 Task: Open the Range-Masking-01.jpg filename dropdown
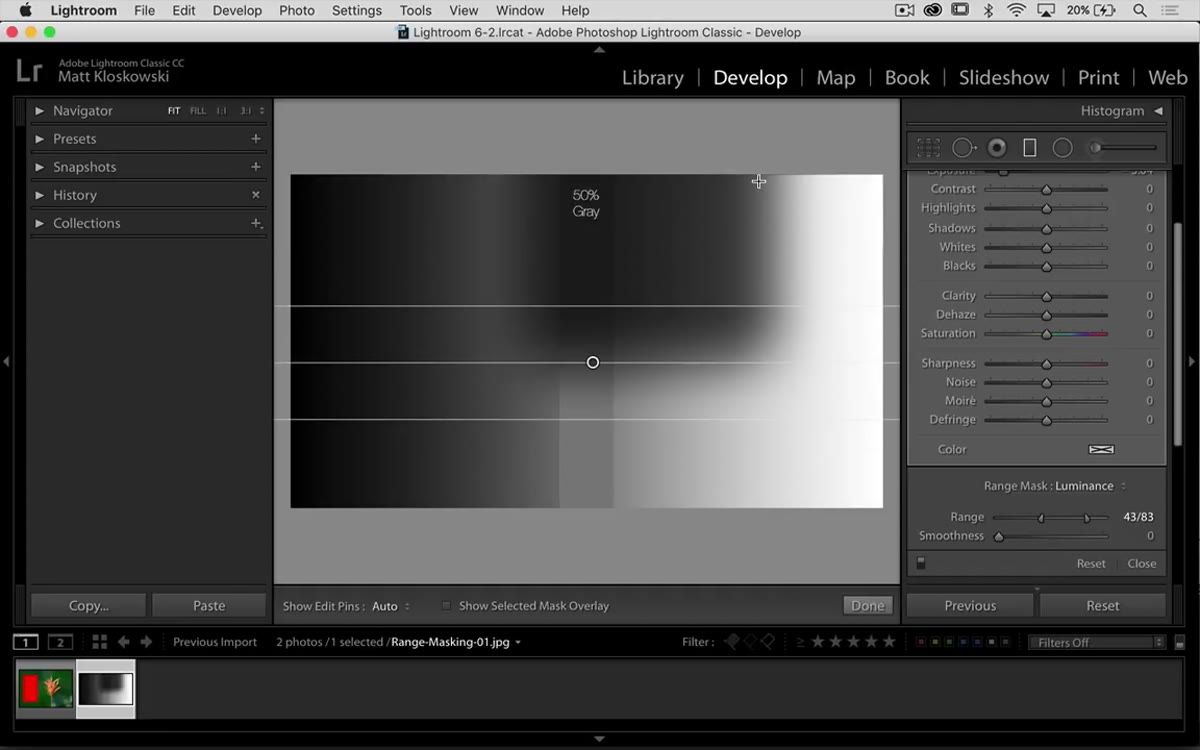456,642
